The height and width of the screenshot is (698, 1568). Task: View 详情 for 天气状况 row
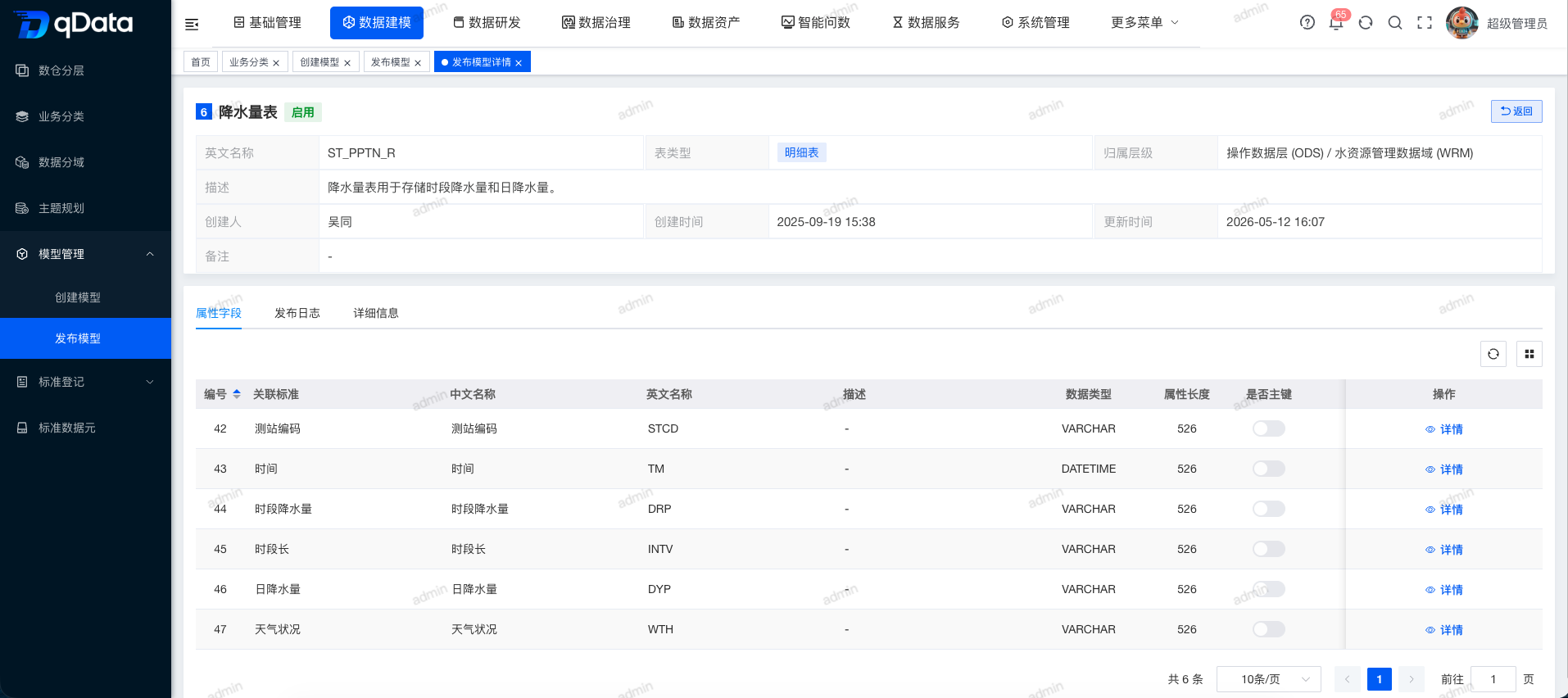(x=1444, y=630)
